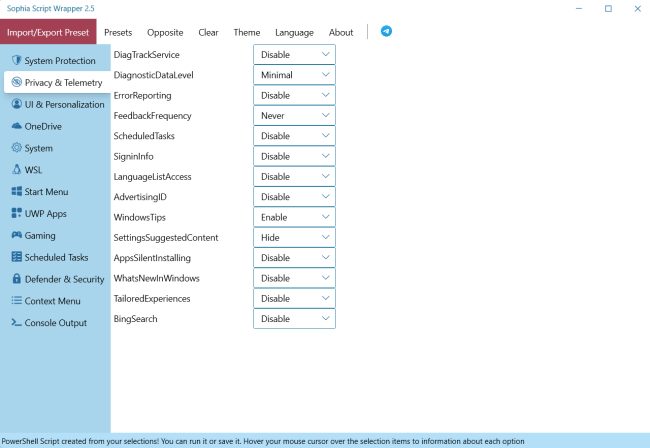The image size is (650, 448).
Task: Expand the SigninInfo dropdown
Action: [294, 156]
